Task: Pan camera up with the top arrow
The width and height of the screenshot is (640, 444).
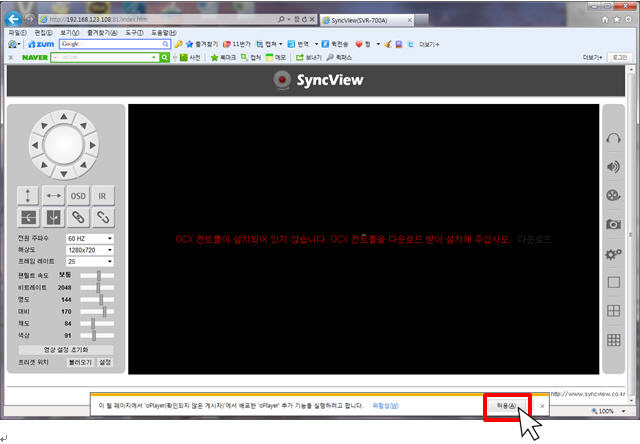Action: [x=64, y=117]
